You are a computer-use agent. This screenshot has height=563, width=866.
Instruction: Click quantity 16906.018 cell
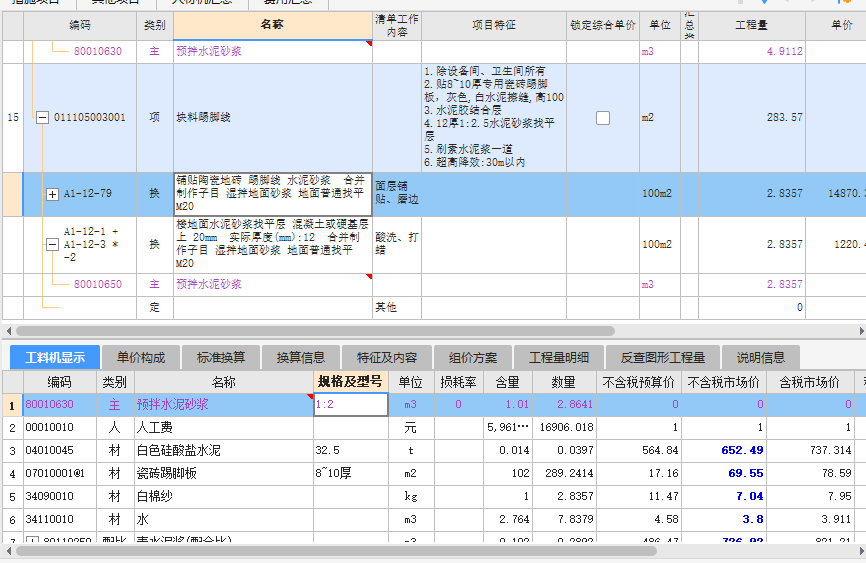tap(564, 428)
